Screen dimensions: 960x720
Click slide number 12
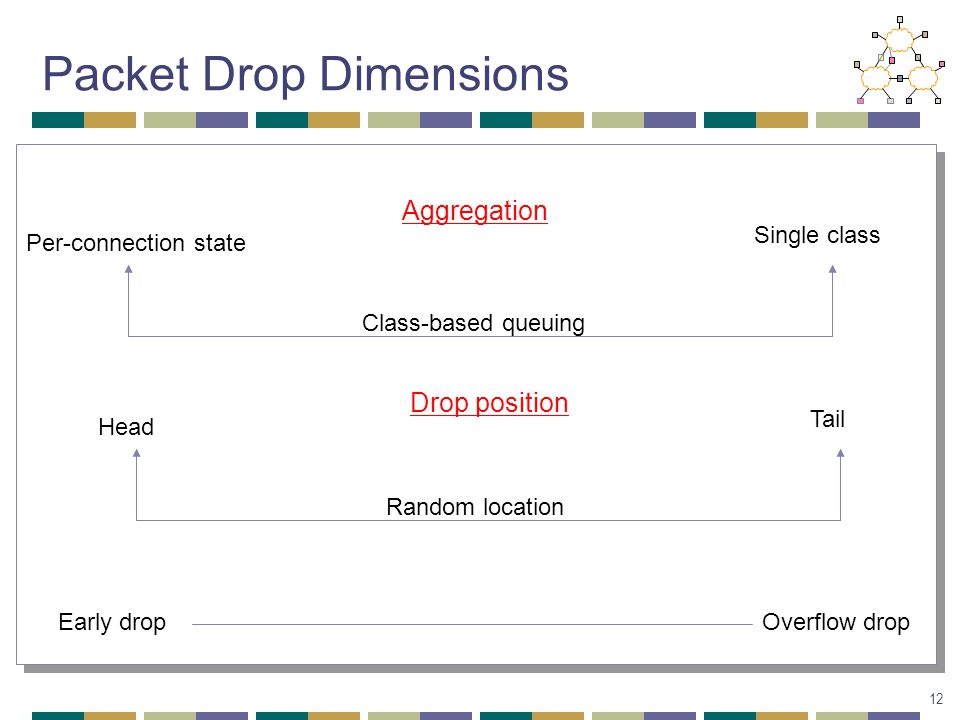point(936,699)
